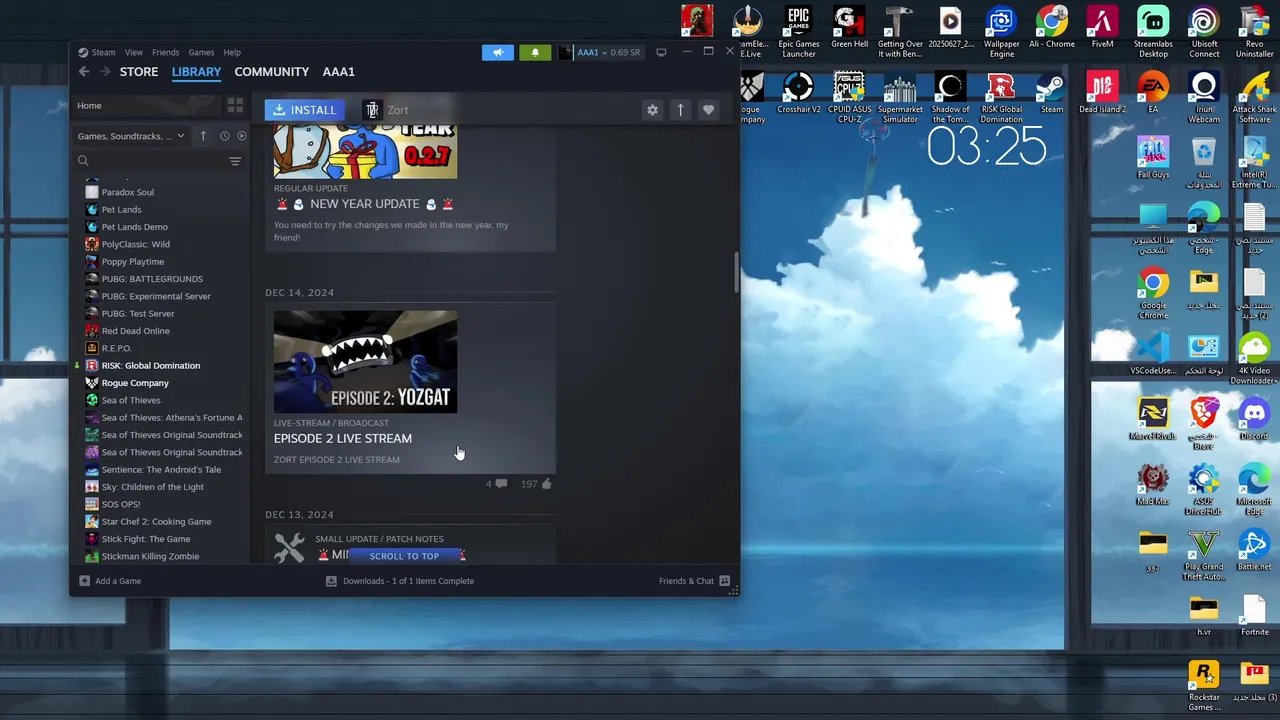Click the Steam announcements megaphone icon
1280x720 pixels.
click(497, 52)
